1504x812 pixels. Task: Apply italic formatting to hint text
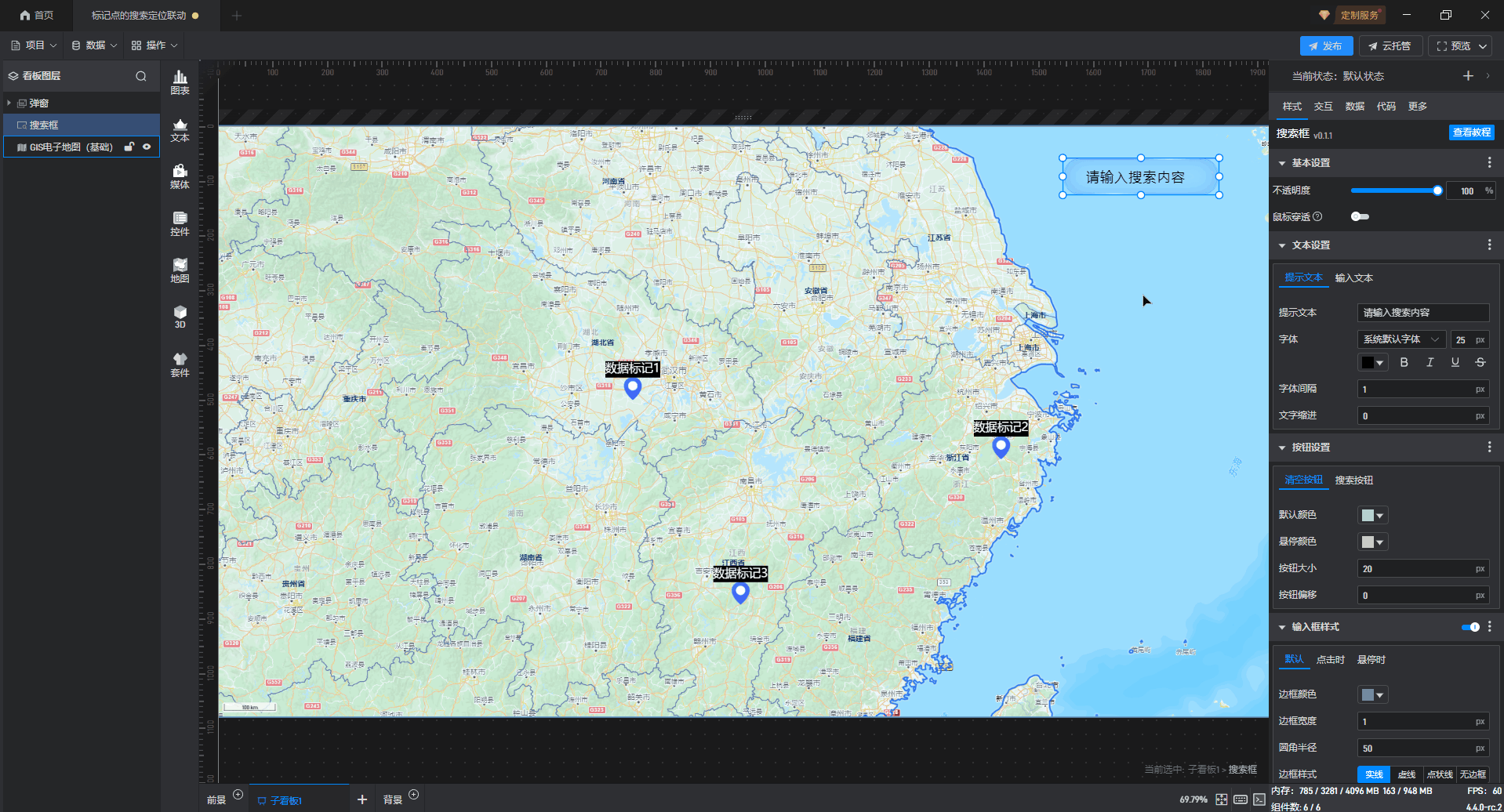(1430, 362)
